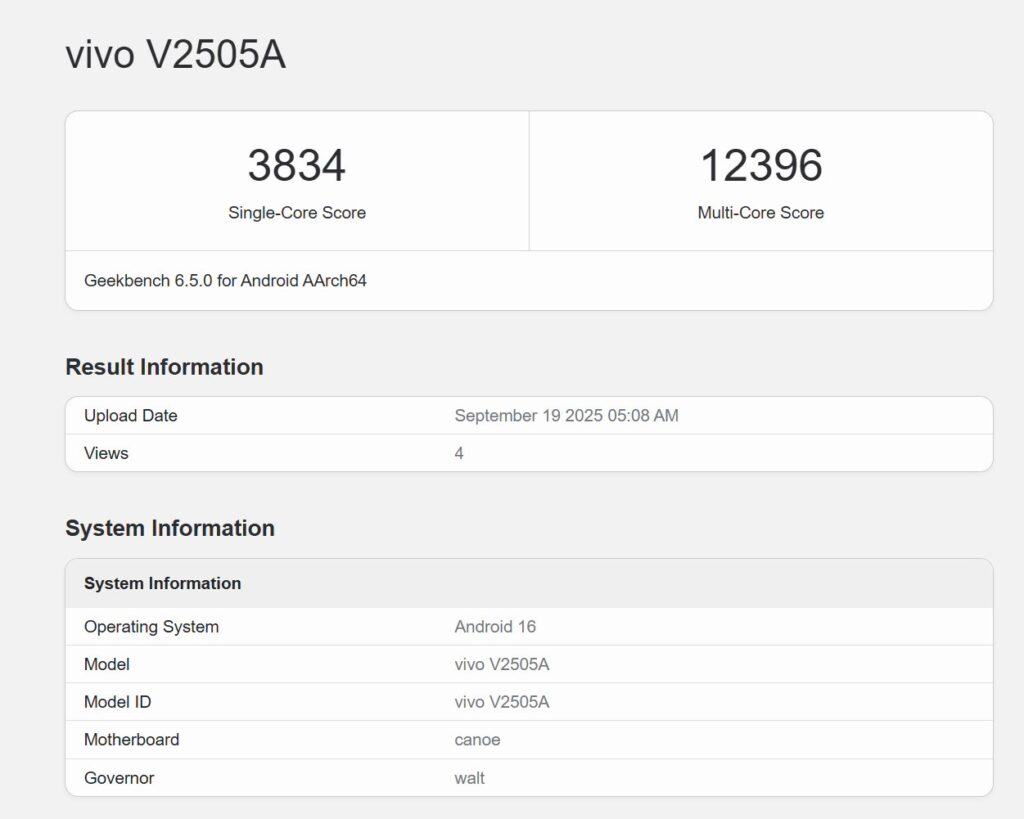Click the vivo V2505A value in Model row
Screen dimensions: 1024x819
click(x=502, y=664)
